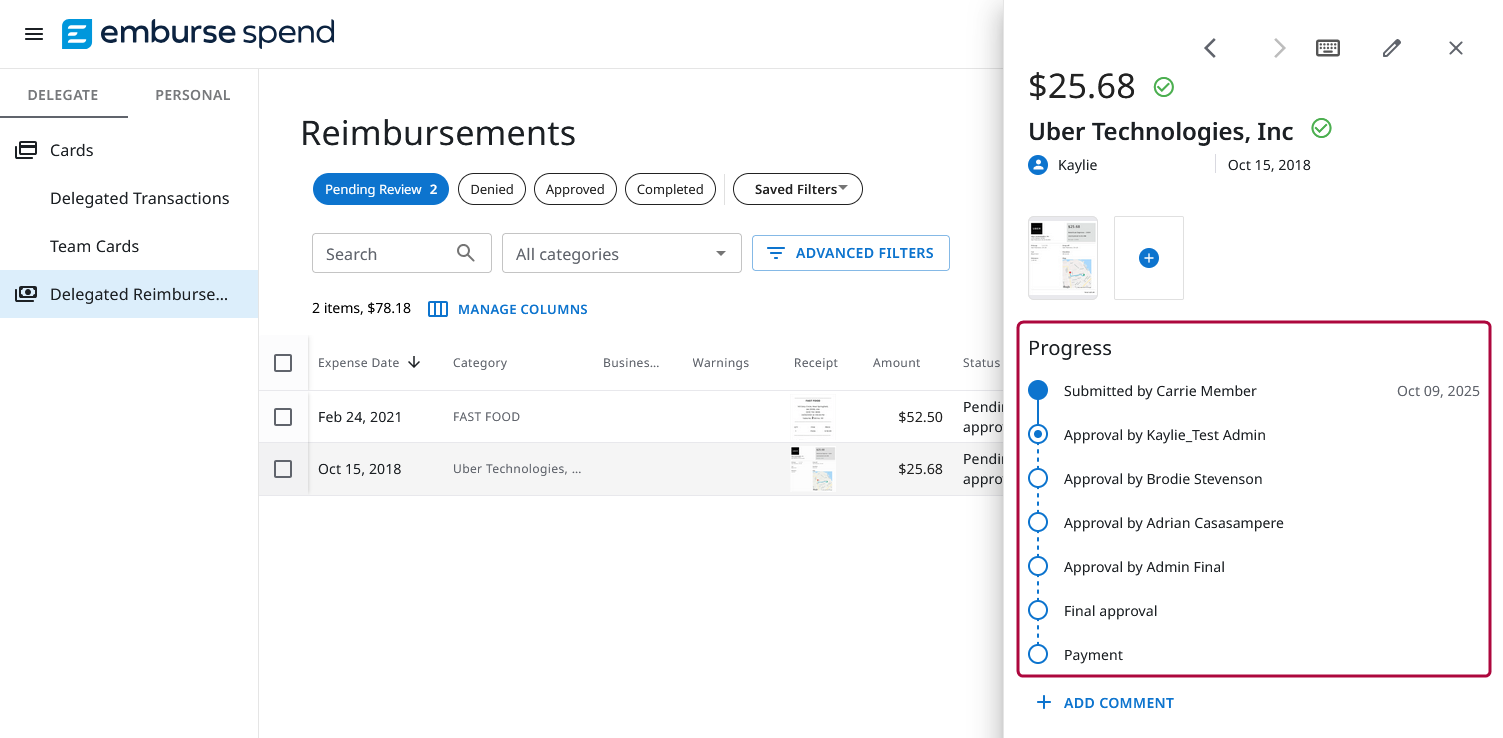Add a new receipt with the plus icon

[x=1148, y=257]
